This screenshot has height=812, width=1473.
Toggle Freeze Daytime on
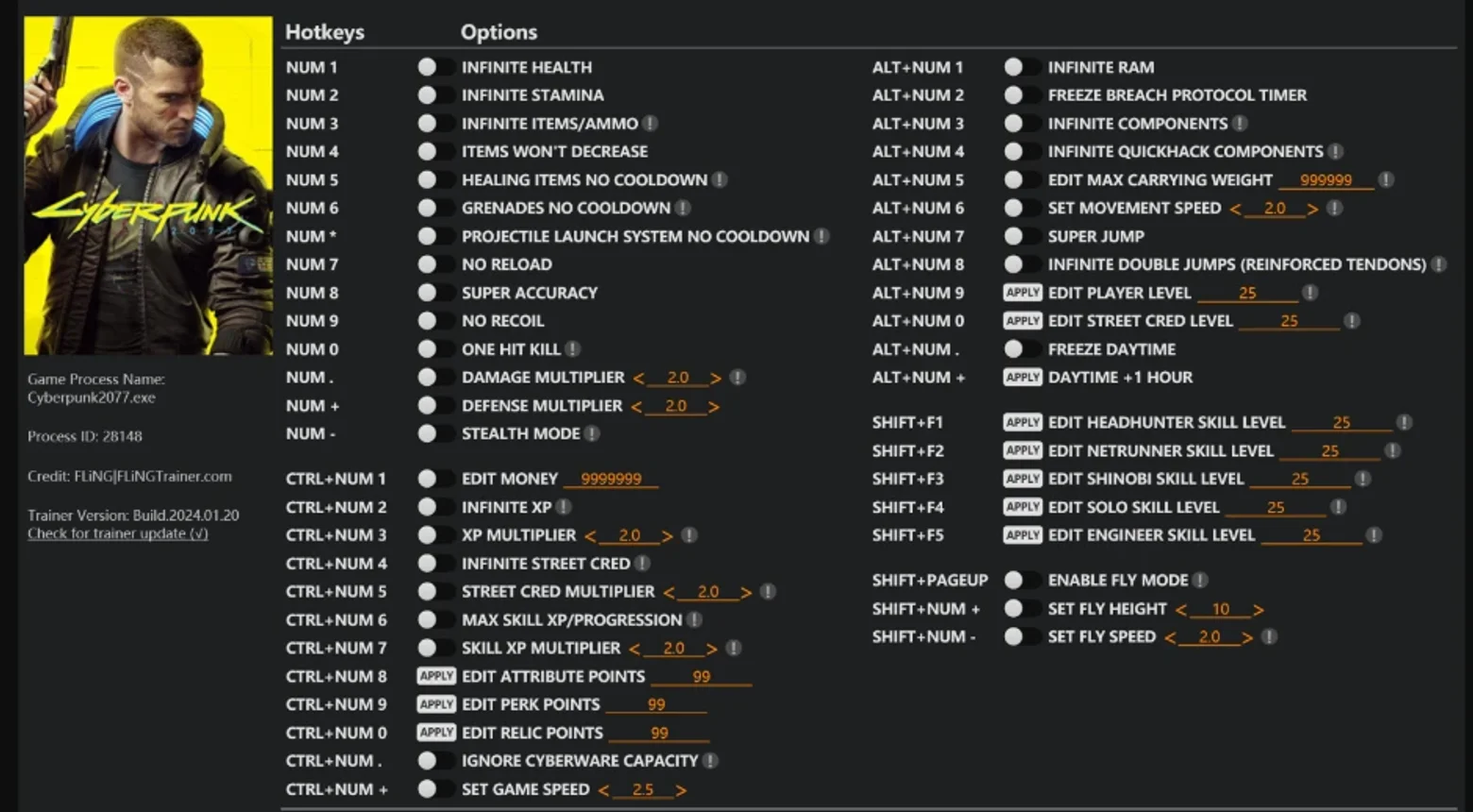(1021, 349)
